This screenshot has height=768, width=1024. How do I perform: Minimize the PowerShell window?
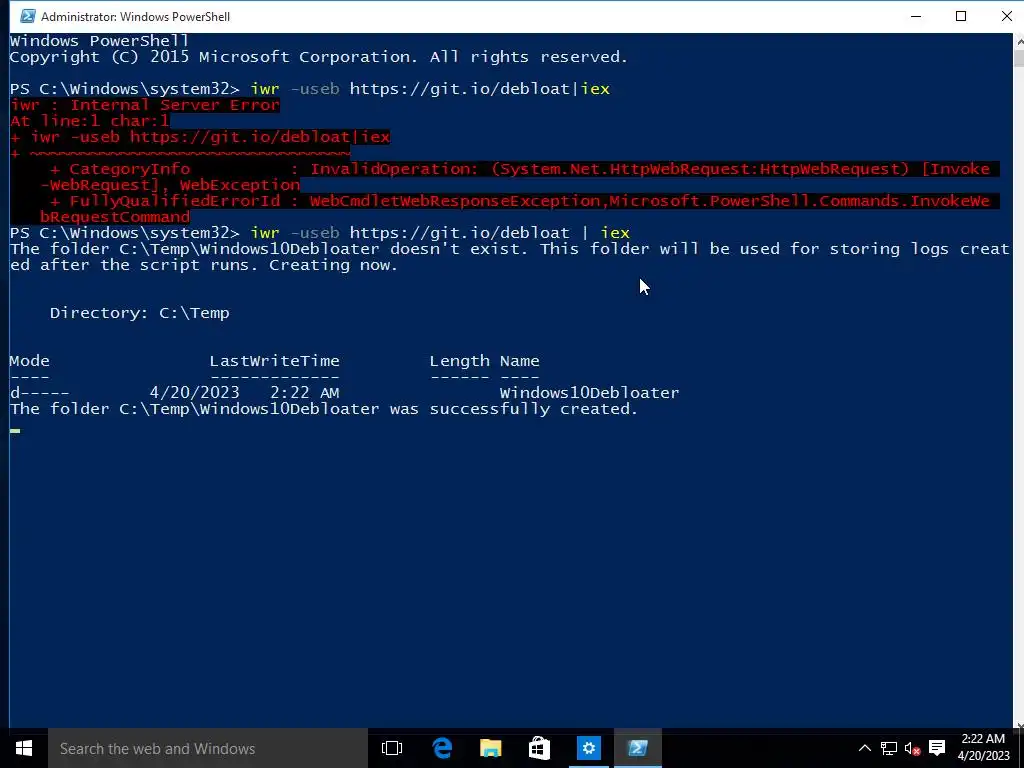pos(916,16)
